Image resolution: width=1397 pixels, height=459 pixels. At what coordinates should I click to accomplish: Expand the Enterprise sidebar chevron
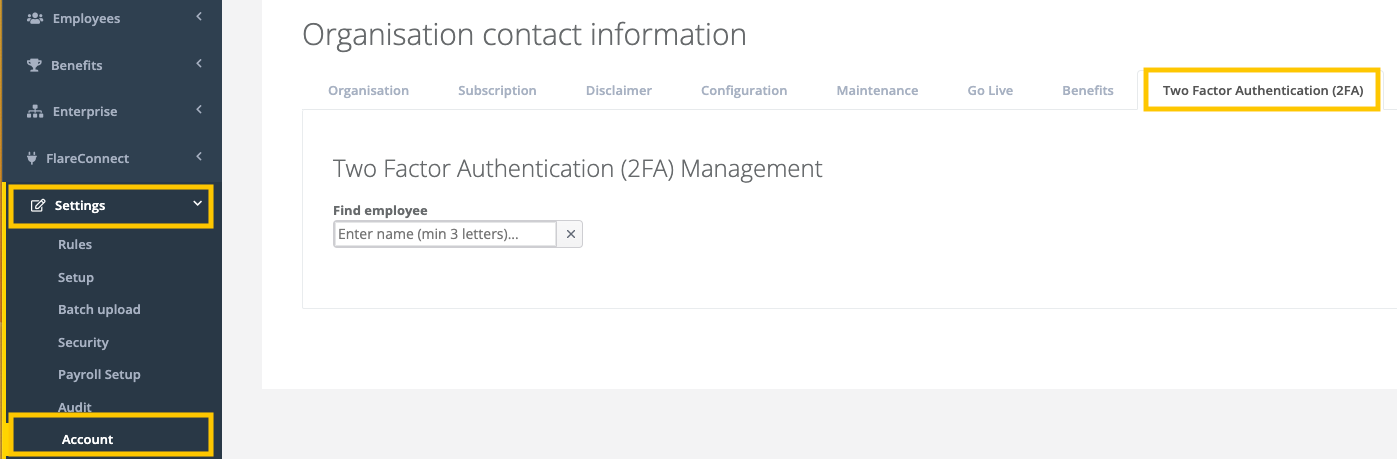(199, 110)
